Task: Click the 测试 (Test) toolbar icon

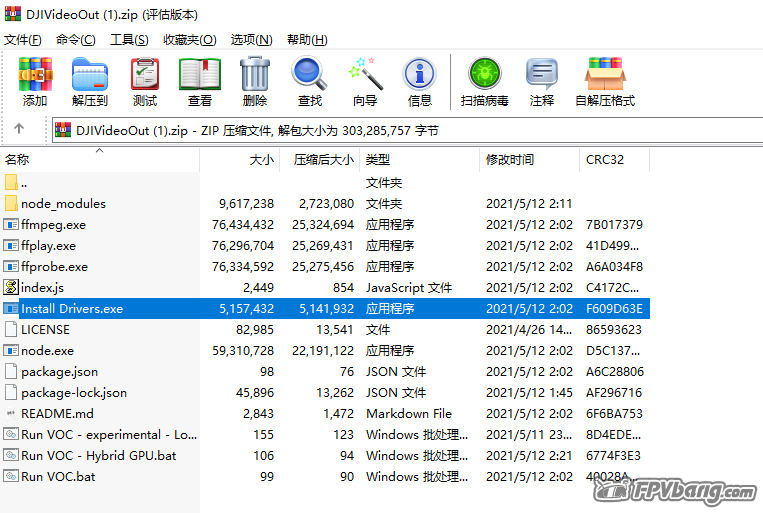Action: [145, 74]
